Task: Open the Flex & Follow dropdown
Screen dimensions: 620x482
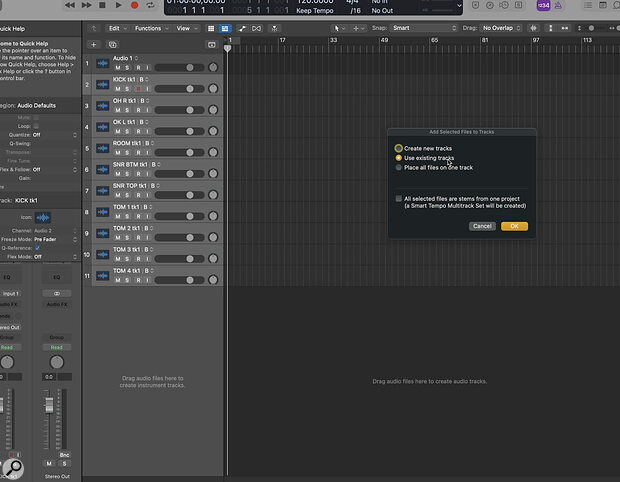Action: tap(54, 170)
